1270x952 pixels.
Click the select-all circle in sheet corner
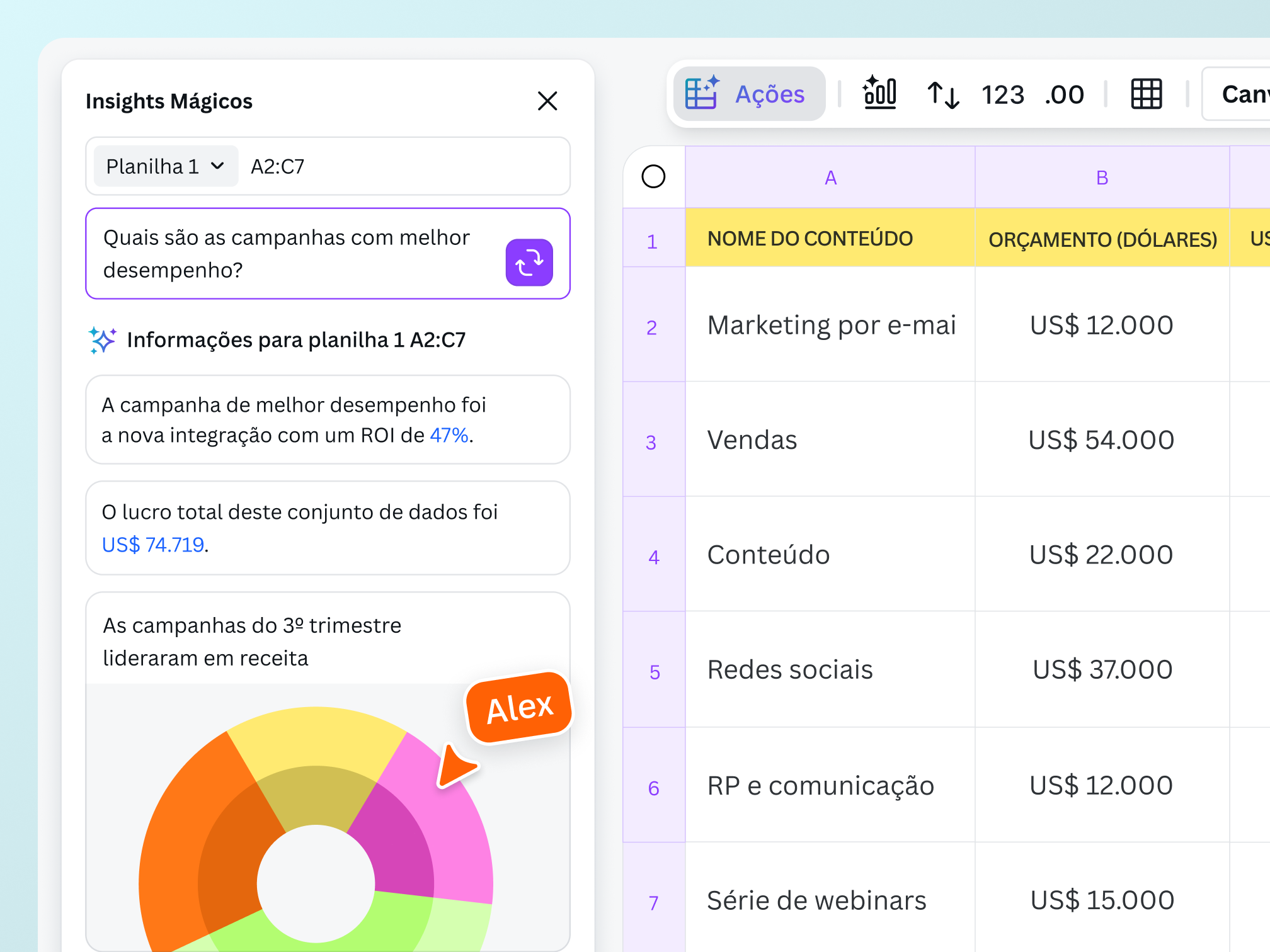[x=653, y=176]
